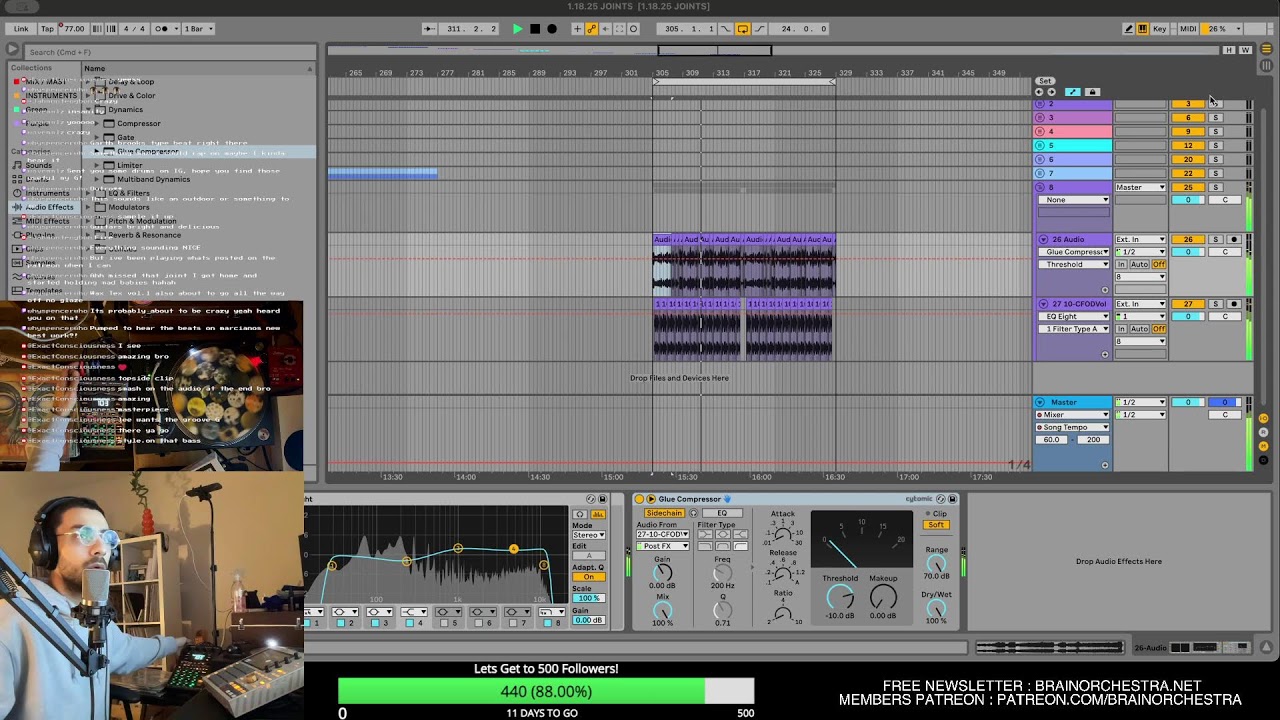Solo the 26 Audio track
The height and width of the screenshot is (720, 1280).
(x=1216, y=240)
